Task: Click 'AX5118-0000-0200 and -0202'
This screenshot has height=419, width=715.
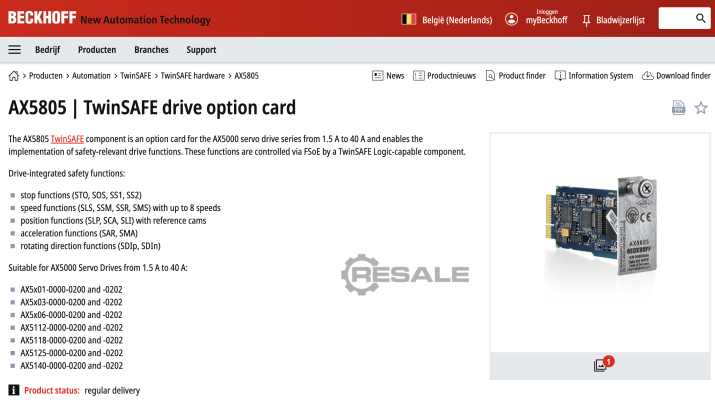Action: pyautogui.click(x=71, y=341)
